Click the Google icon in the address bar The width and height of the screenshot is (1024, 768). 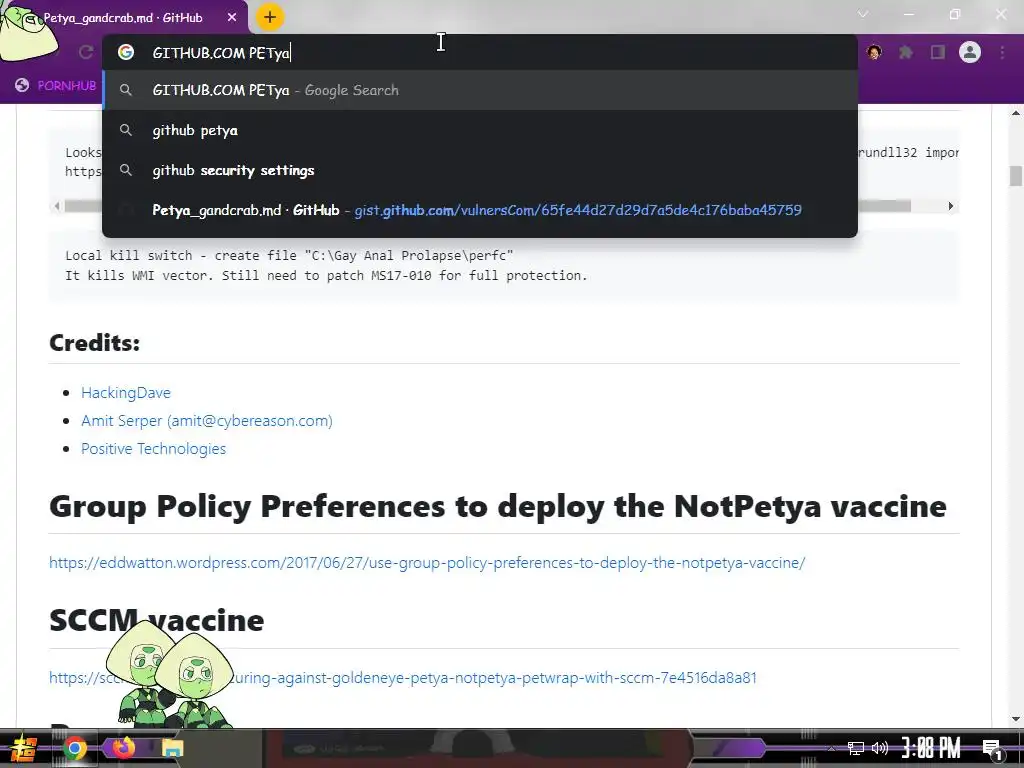[126, 52]
